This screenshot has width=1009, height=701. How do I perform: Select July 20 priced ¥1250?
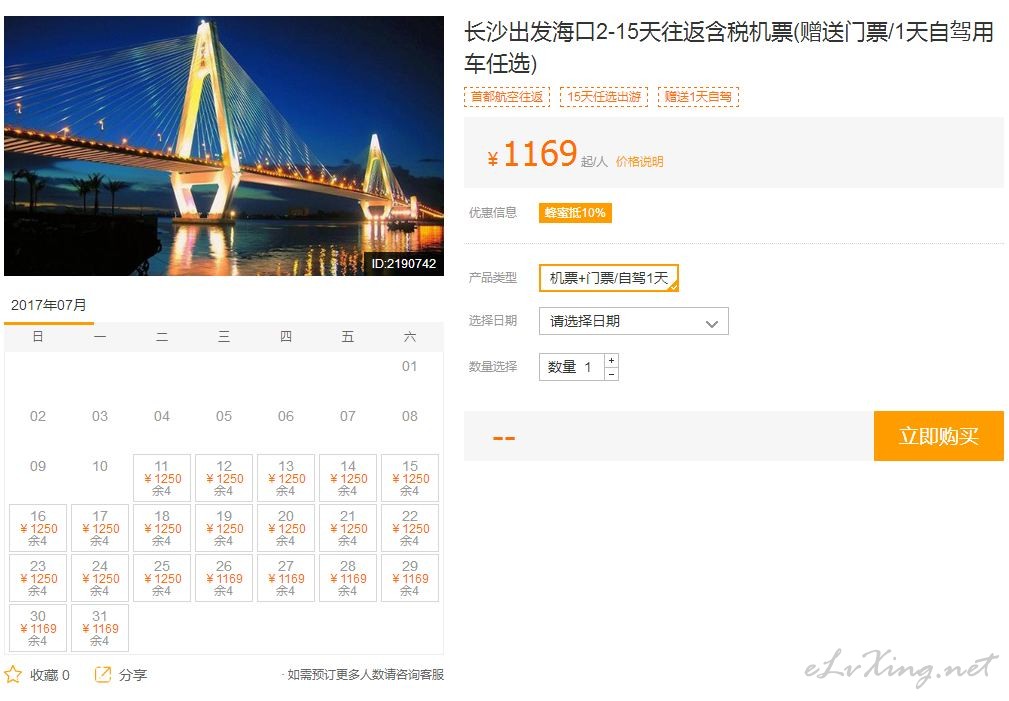[x=286, y=528]
